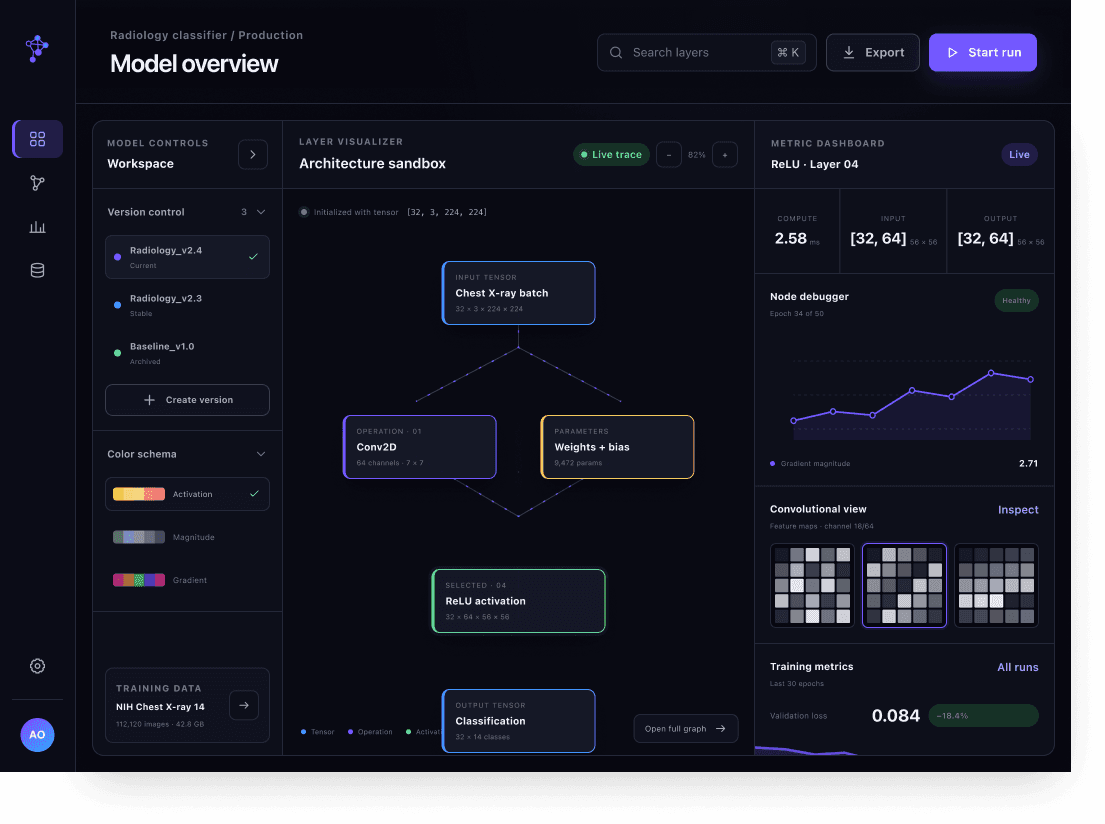This screenshot has height=824, width=1105.
Task: Click the All runs link
Action: tap(1018, 667)
